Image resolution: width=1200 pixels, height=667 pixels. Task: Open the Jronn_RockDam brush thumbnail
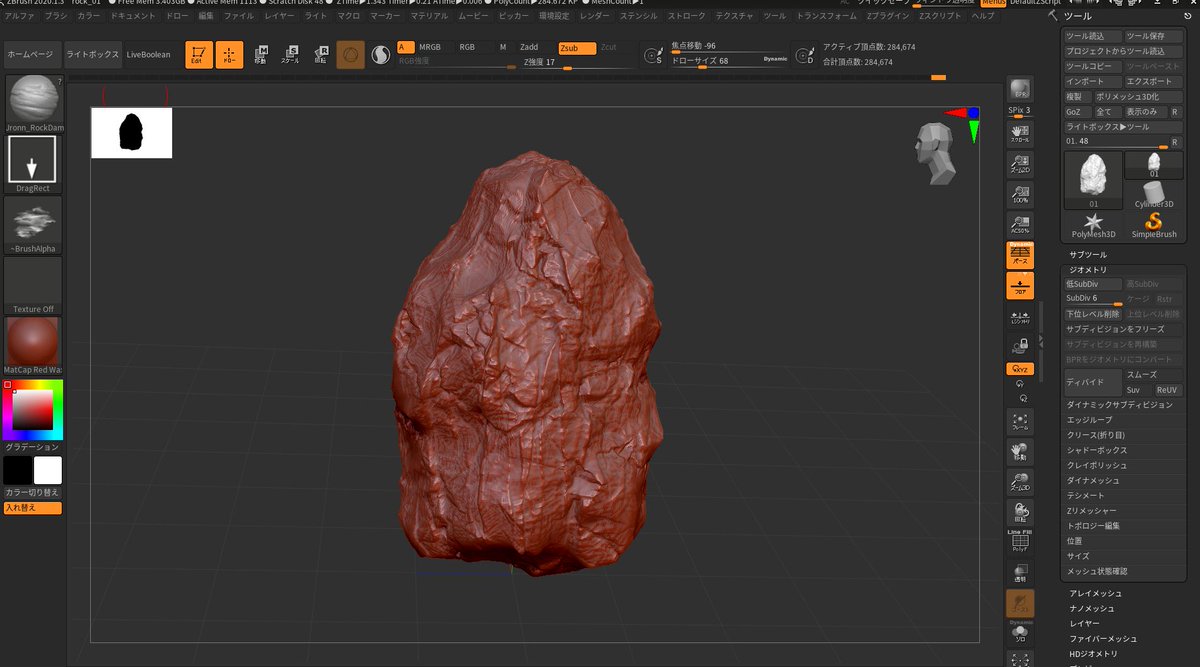pos(33,103)
